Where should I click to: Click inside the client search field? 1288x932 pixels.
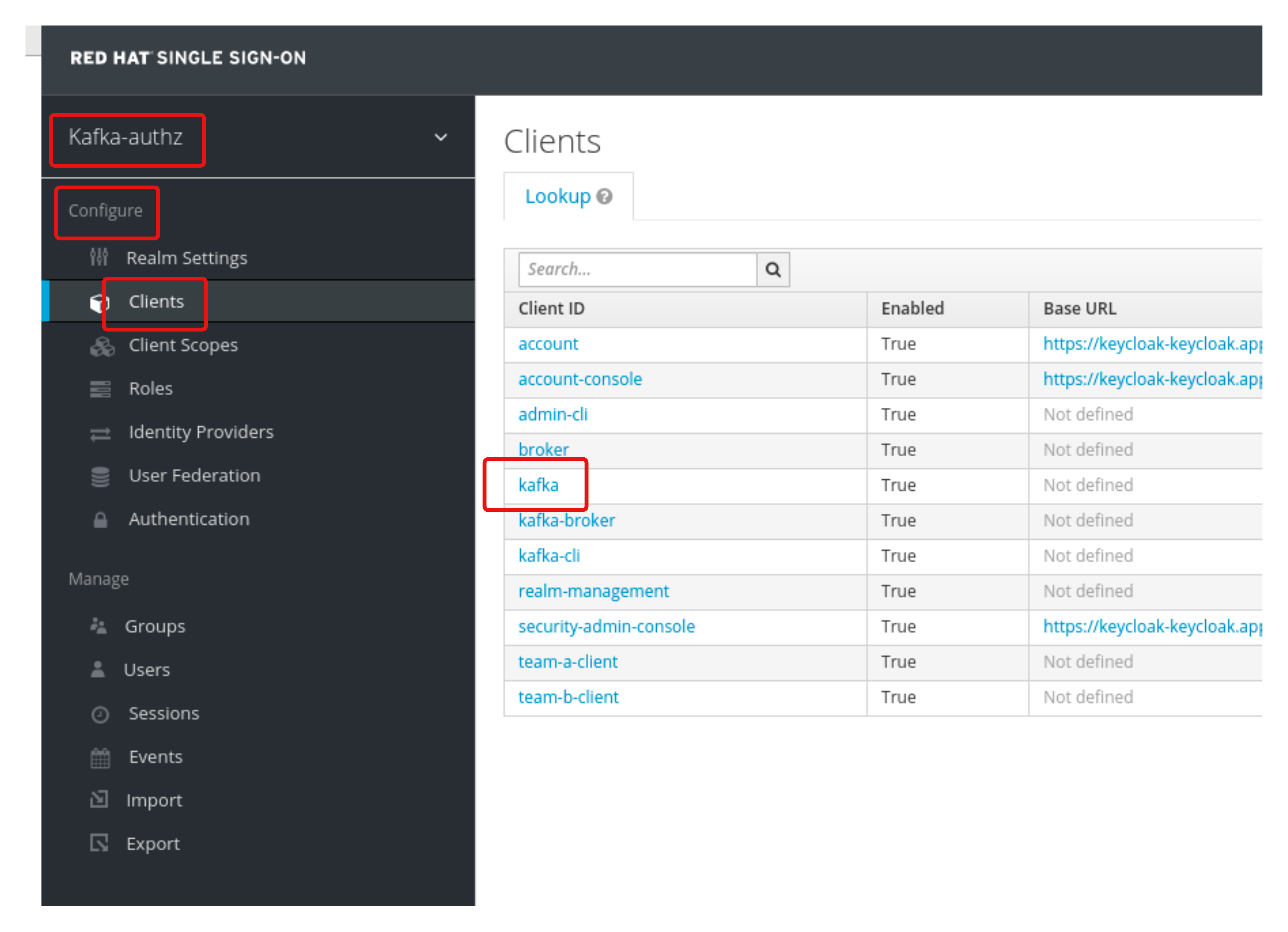pos(636,269)
